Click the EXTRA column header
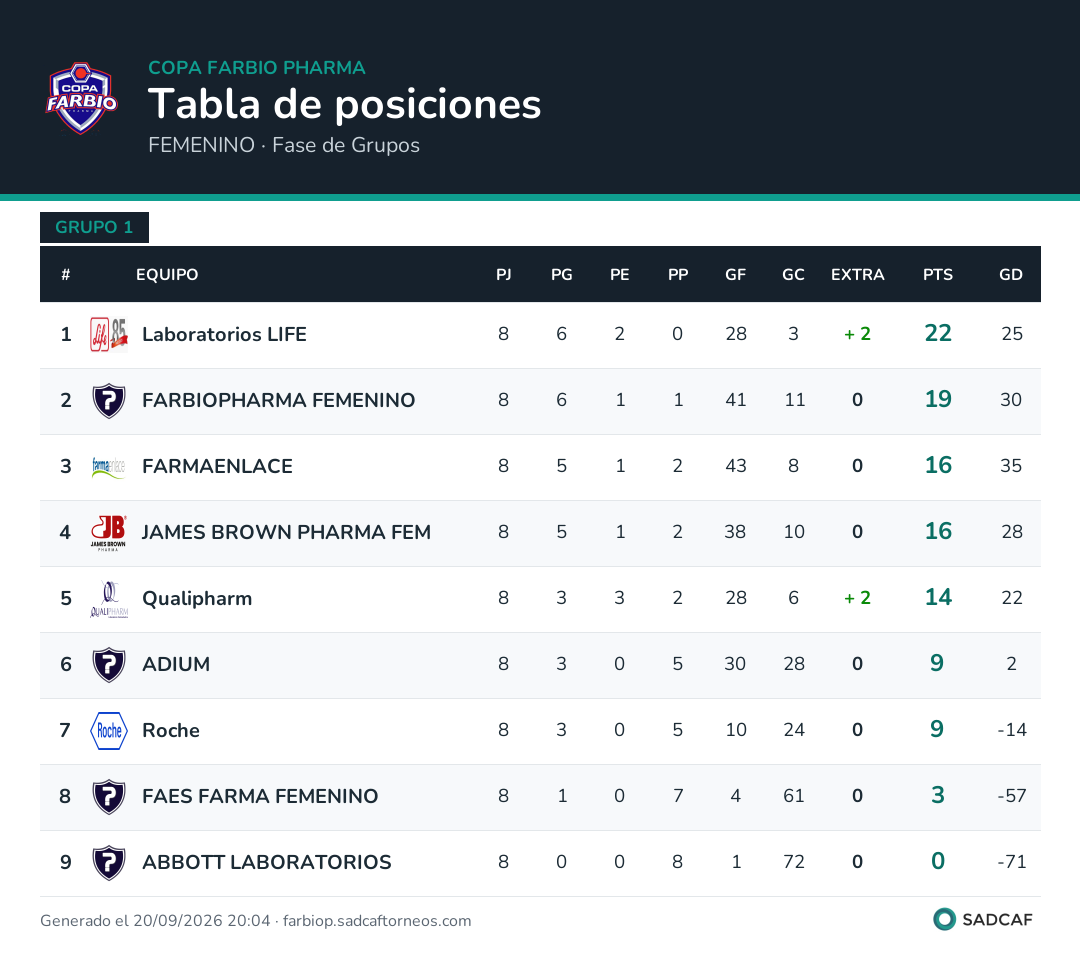The width and height of the screenshot is (1080, 972). click(857, 274)
